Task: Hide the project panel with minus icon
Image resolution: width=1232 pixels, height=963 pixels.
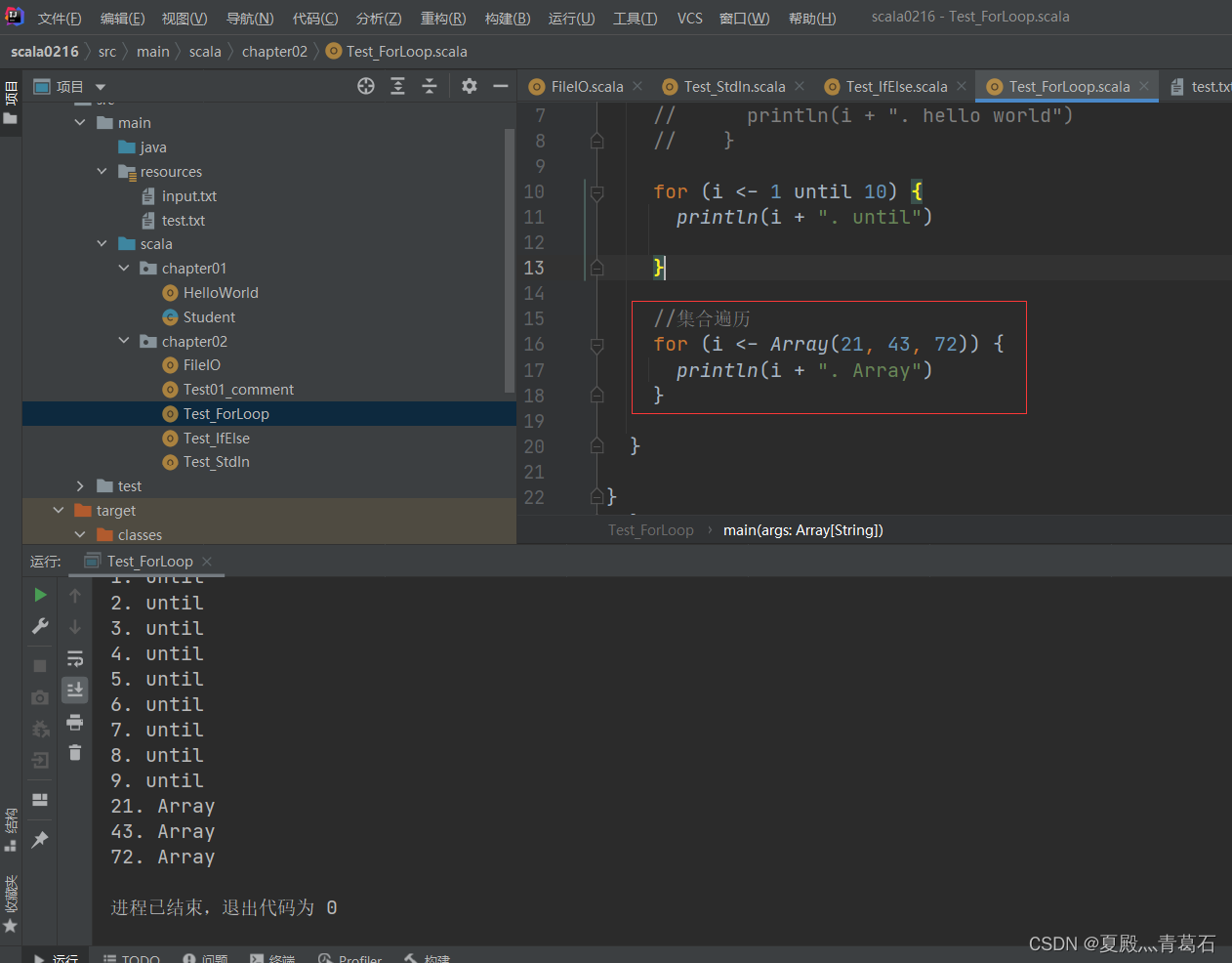Action: tap(501, 86)
